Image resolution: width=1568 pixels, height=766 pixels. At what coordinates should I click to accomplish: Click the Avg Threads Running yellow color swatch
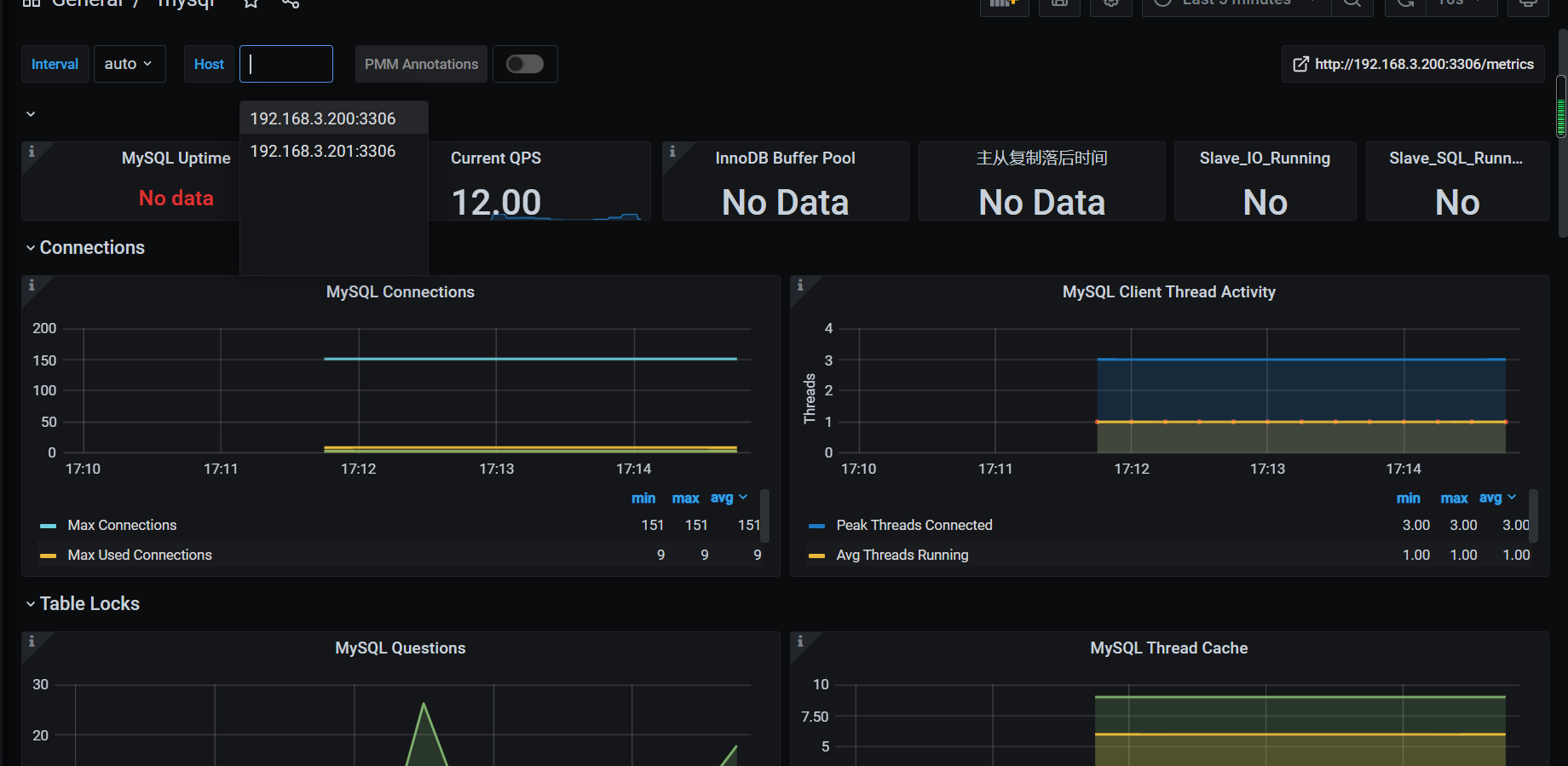click(x=817, y=556)
